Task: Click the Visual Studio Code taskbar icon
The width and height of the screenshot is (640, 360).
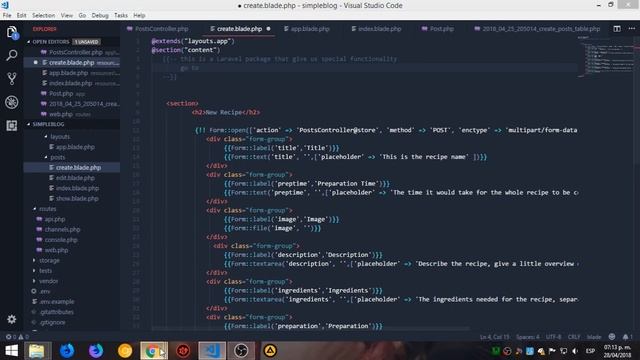Action: 212,351
